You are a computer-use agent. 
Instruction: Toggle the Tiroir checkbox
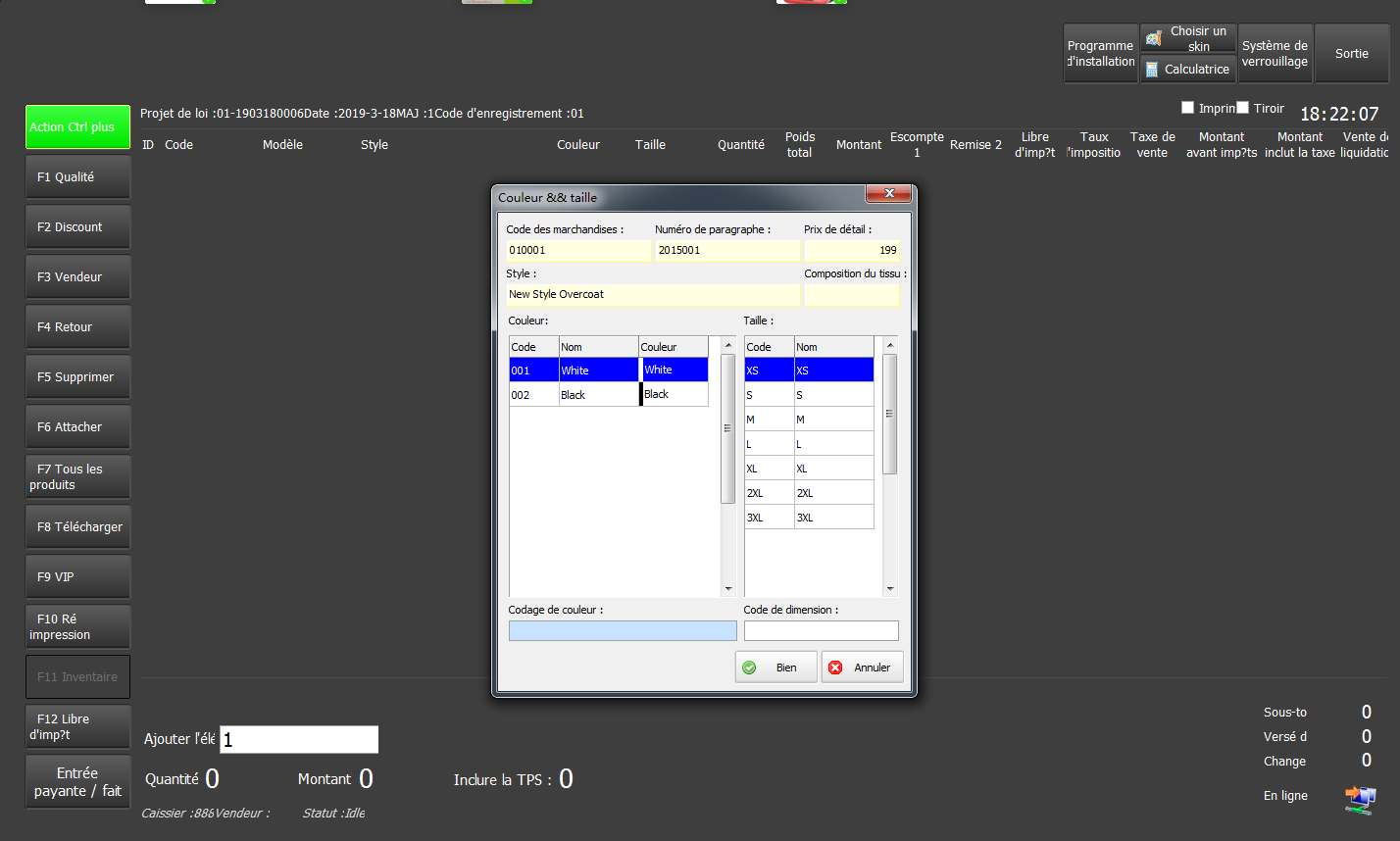pyautogui.click(x=1242, y=108)
